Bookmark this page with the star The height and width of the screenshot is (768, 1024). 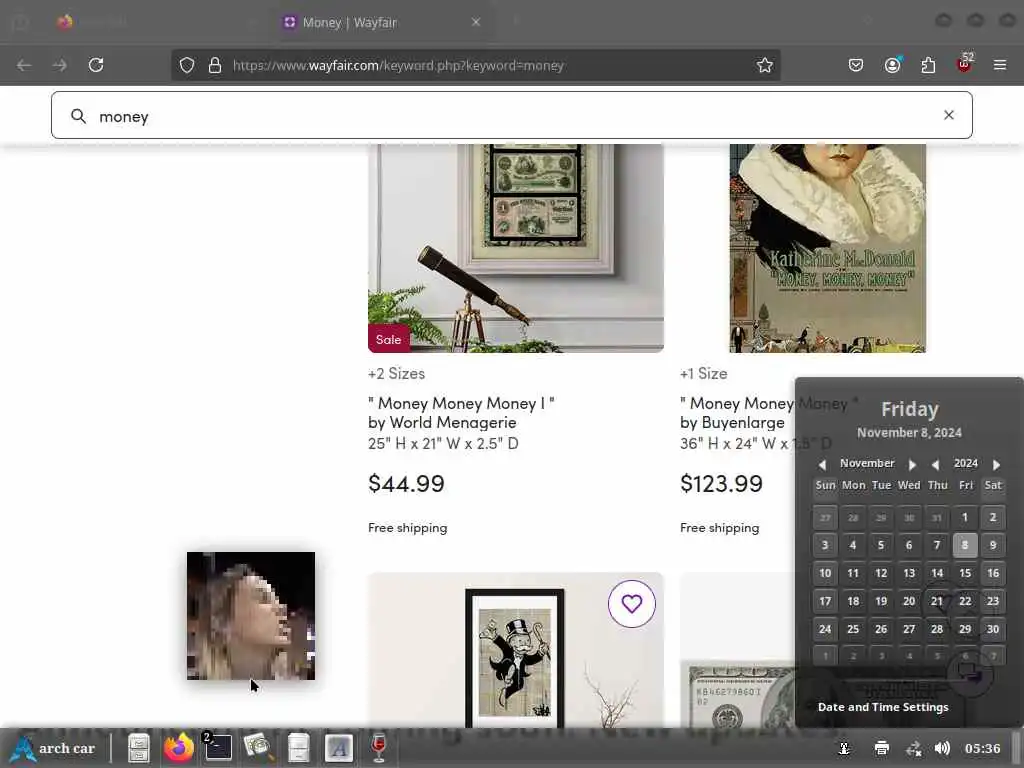765,65
